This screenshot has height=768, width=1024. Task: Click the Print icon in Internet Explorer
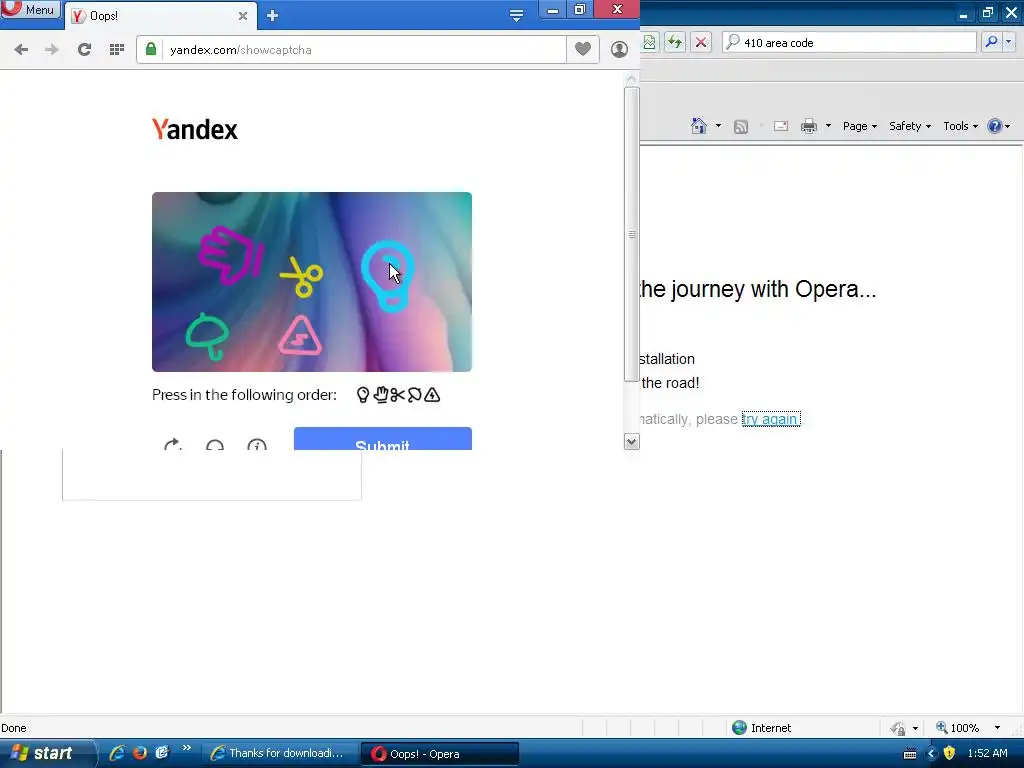[x=808, y=126]
